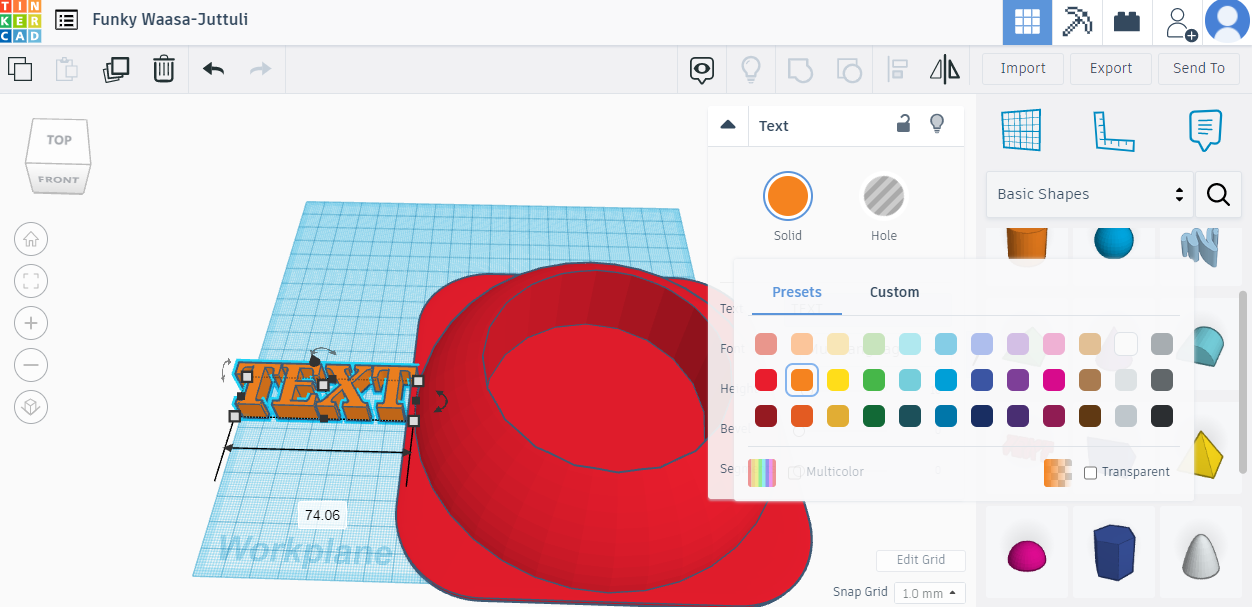Group the selected shapes
Screen dimensions: 1252x607
800,69
